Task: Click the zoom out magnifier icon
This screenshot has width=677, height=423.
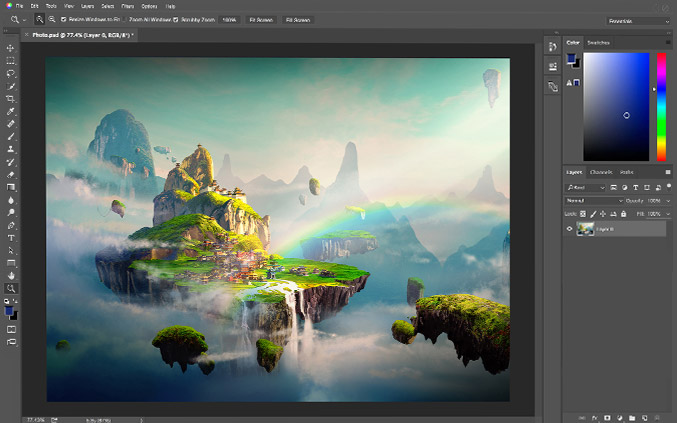Action: coord(51,19)
